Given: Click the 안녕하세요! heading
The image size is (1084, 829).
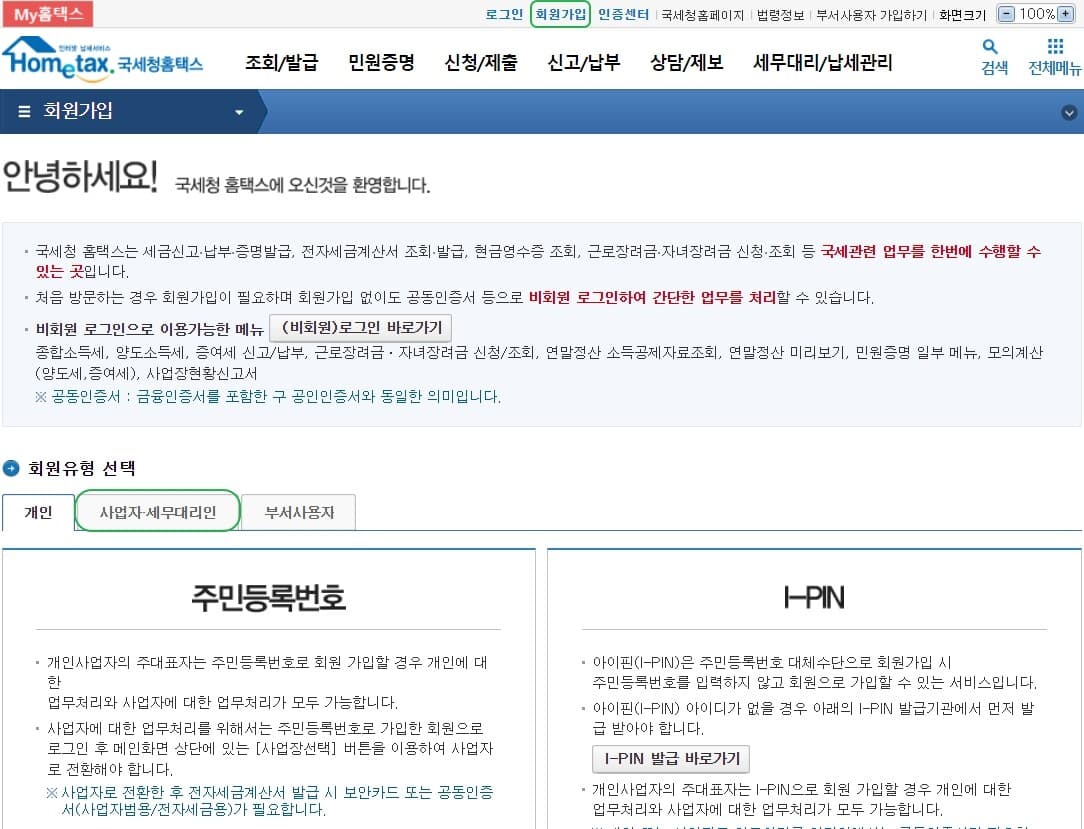Looking at the screenshot, I should pyautogui.click(x=80, y=176).
